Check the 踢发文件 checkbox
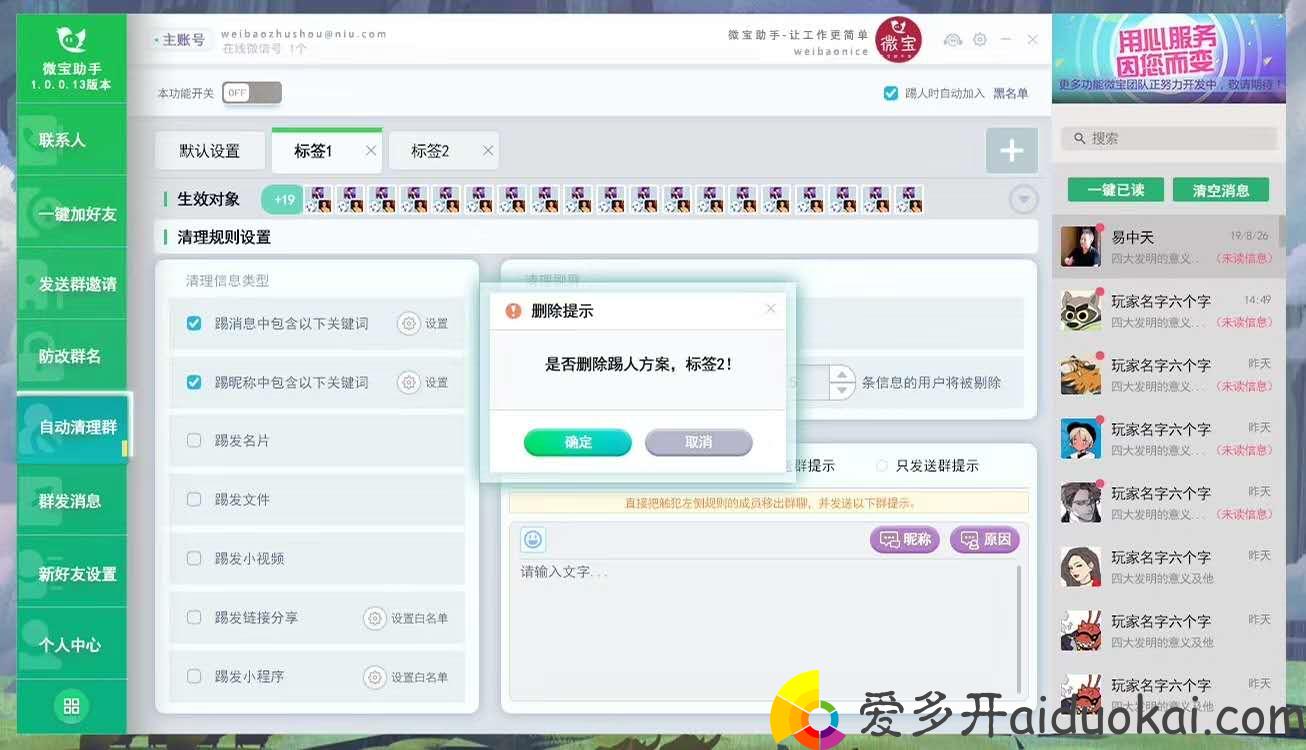The height and width of the screenshot is (750, 1306). click(x=194, y=500)
